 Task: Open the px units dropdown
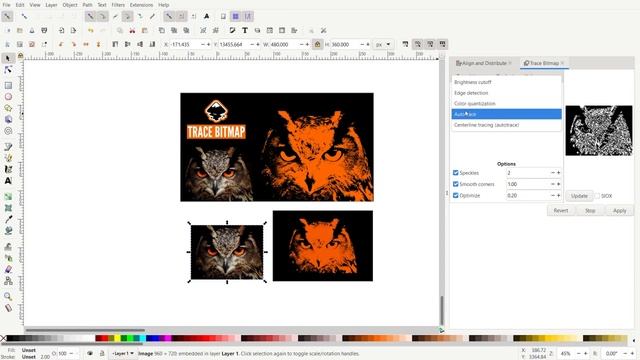383,44
